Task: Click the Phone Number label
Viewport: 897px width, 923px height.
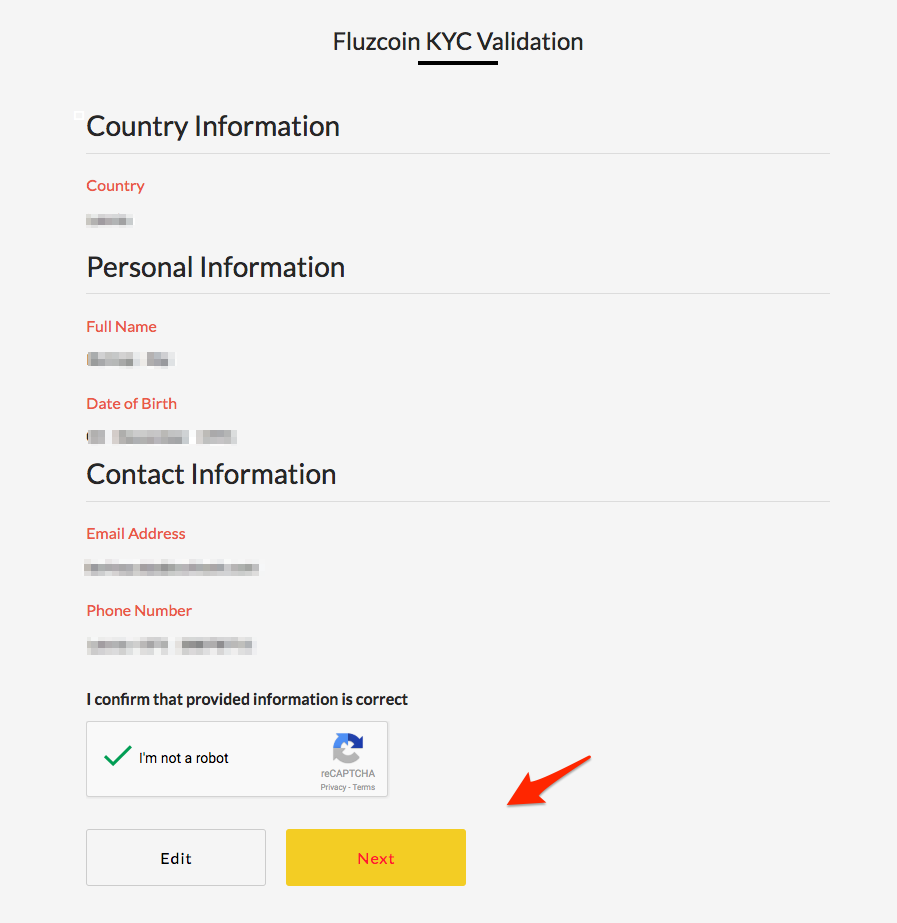Action: (x=139, y=611)
